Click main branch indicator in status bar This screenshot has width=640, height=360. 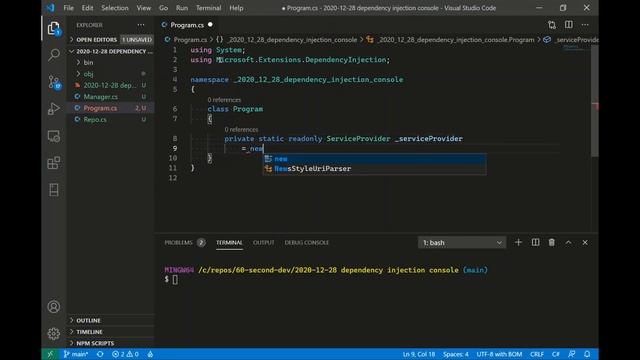point(76,354)
